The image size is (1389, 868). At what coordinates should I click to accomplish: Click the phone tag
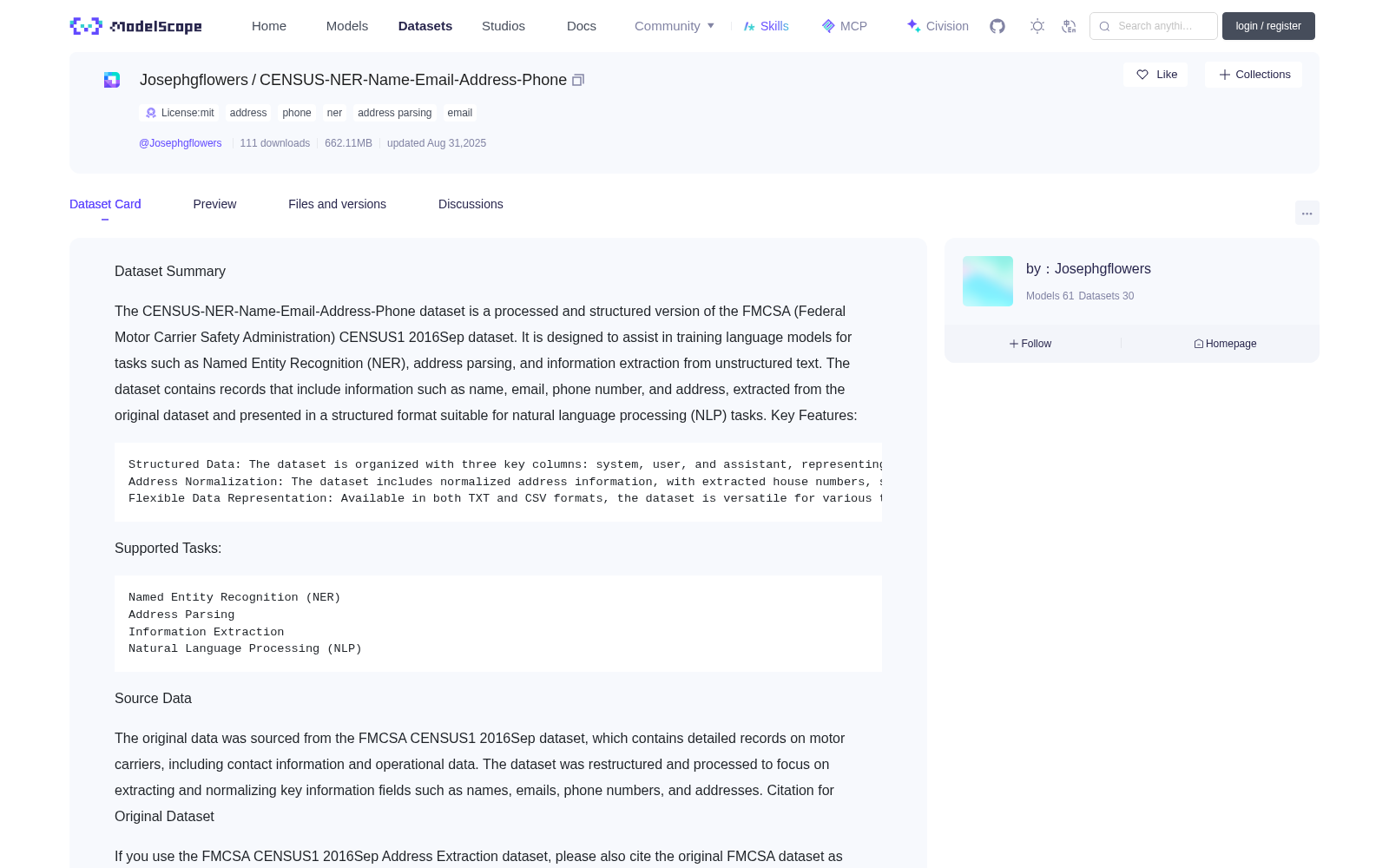(297, 113)
